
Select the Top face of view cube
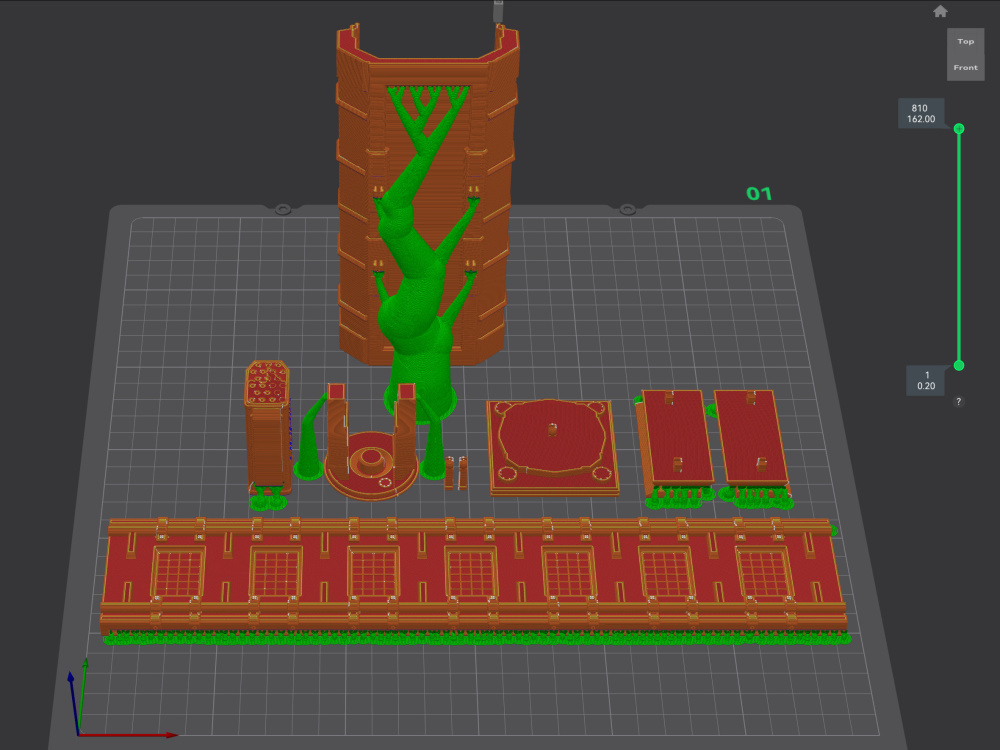[966, 41]
